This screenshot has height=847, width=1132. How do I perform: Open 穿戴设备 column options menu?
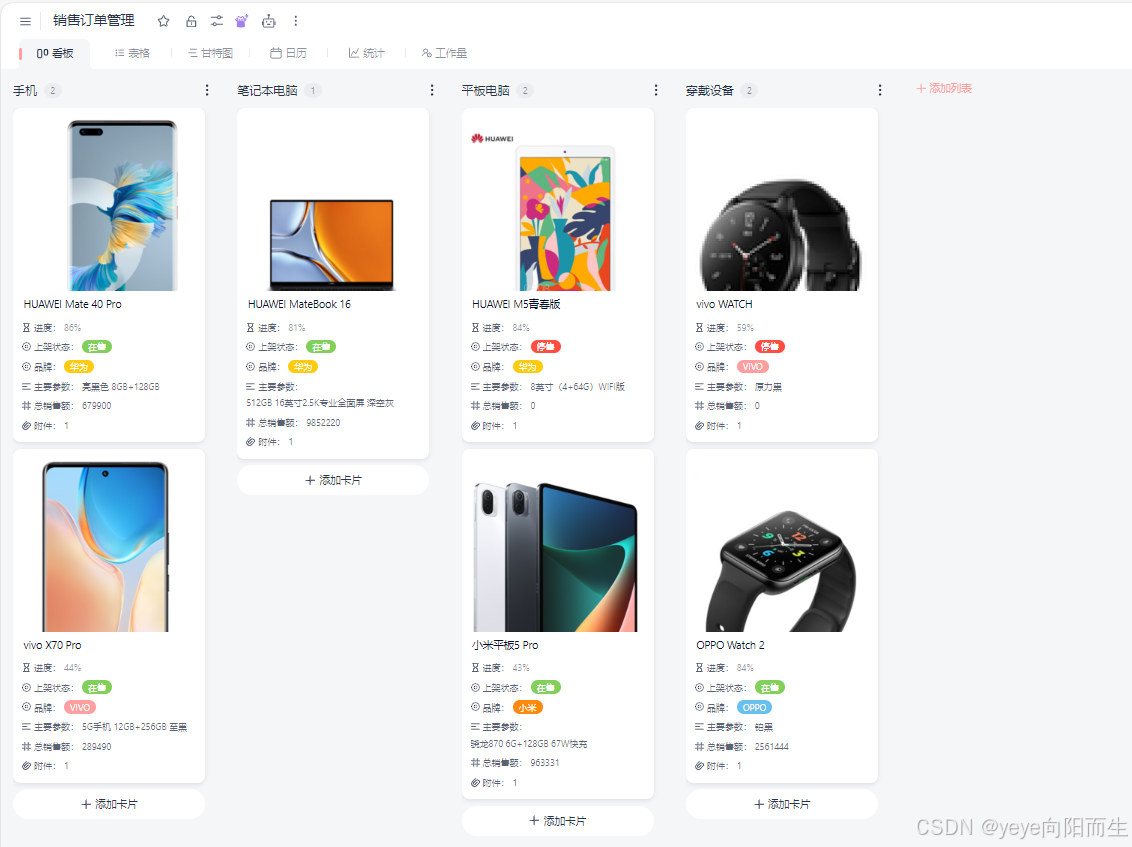click(879, 90)
